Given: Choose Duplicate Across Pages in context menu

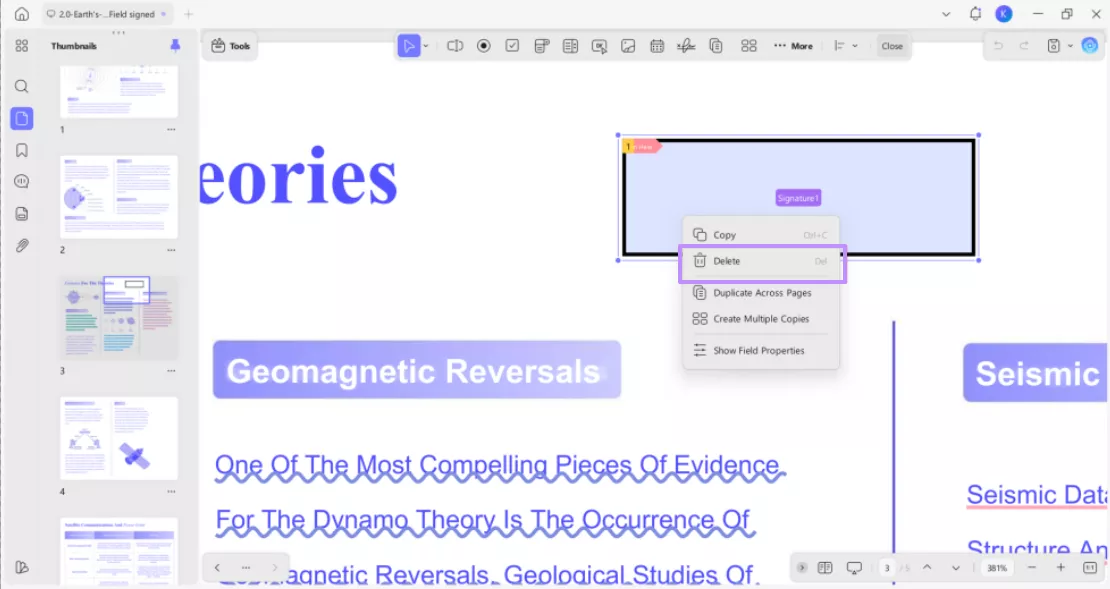Looking at the screenshot, I should pyautogui.click(x=761, y=293).
